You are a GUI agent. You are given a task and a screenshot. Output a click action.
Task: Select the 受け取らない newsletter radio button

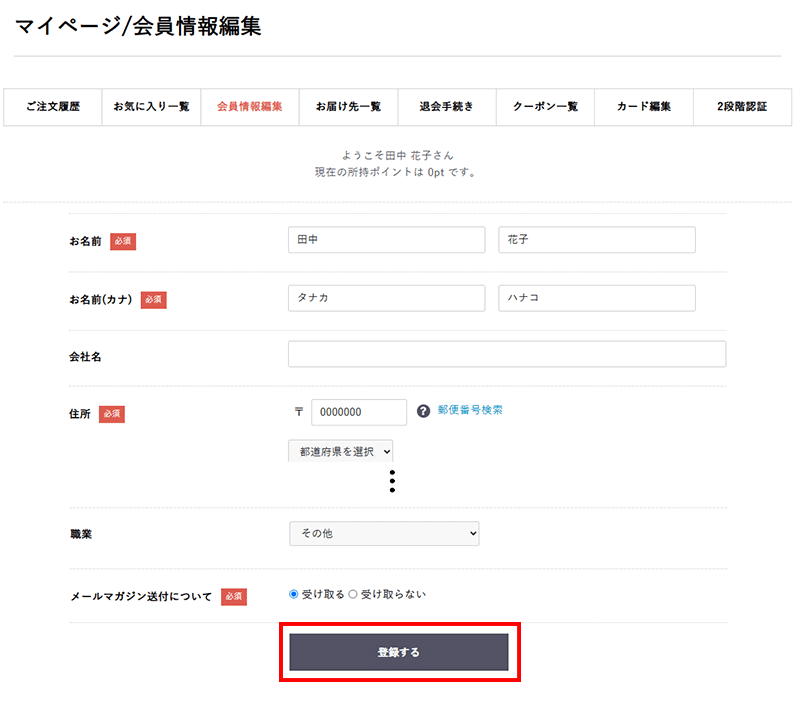tap(353, 594)
